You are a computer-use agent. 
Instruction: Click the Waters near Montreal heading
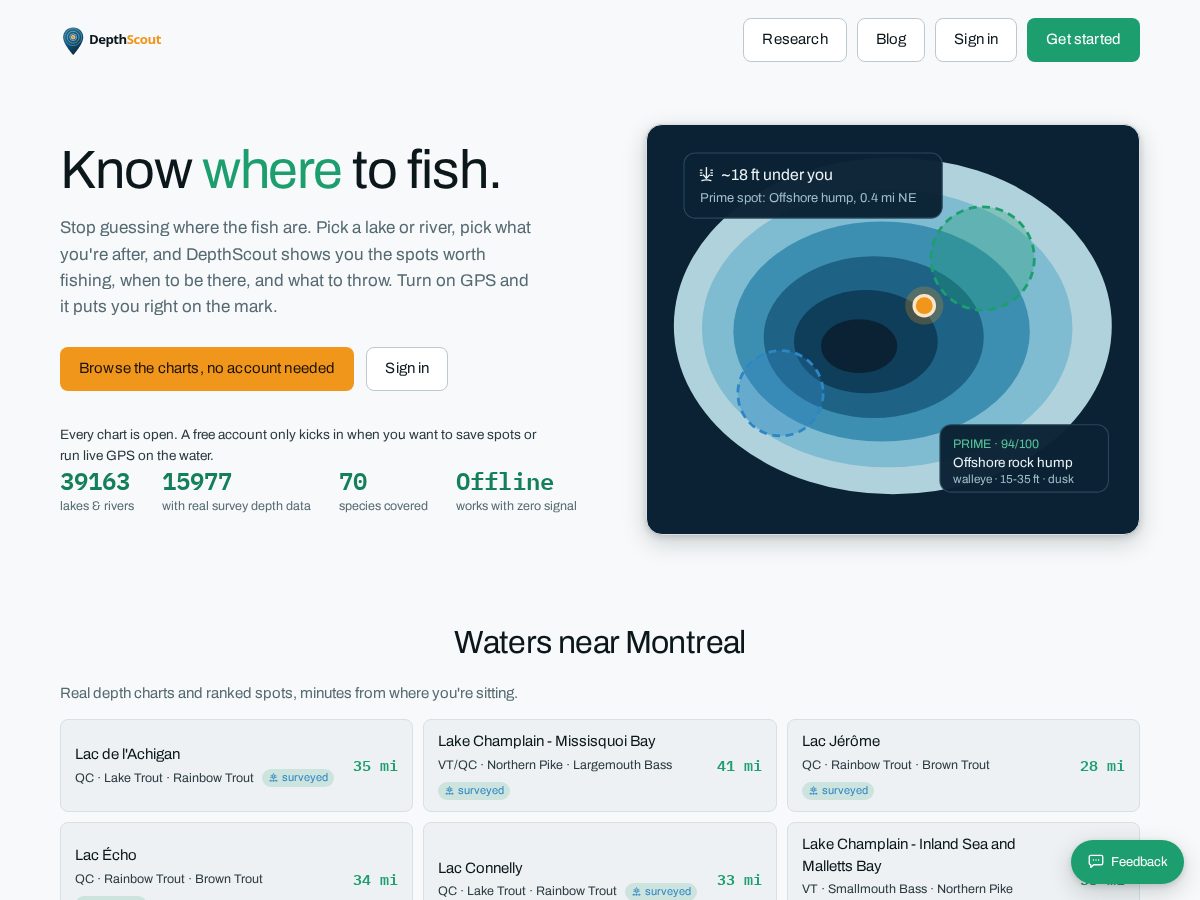[x=600, y=642]
